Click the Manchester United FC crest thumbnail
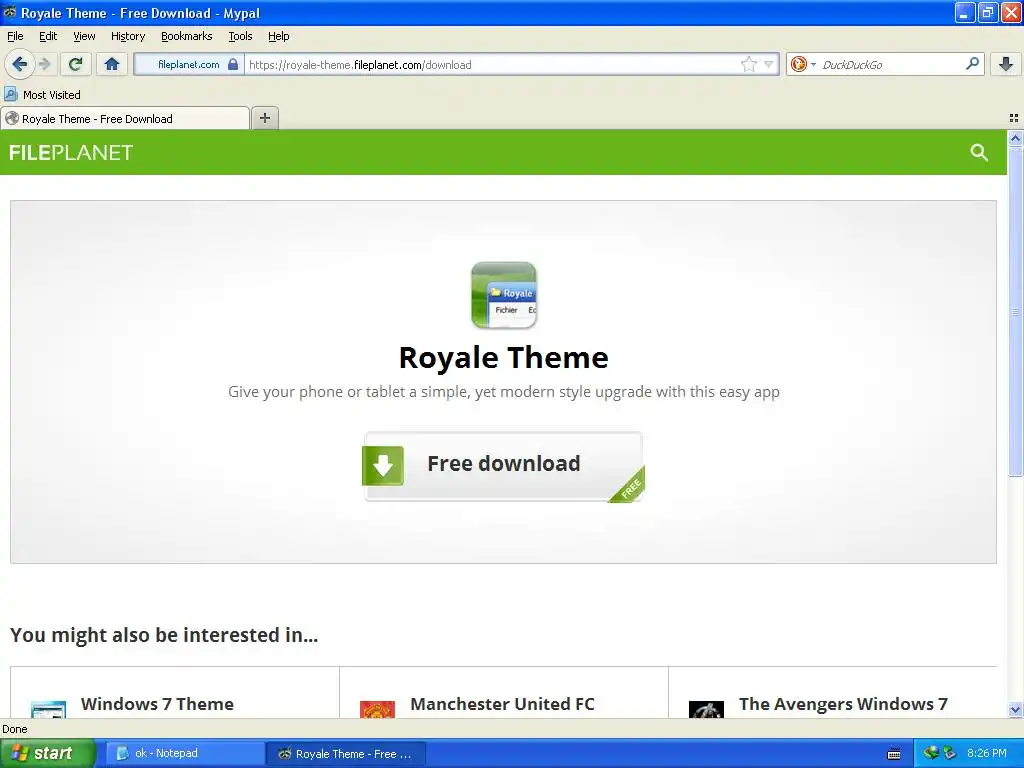 point(377,709)
